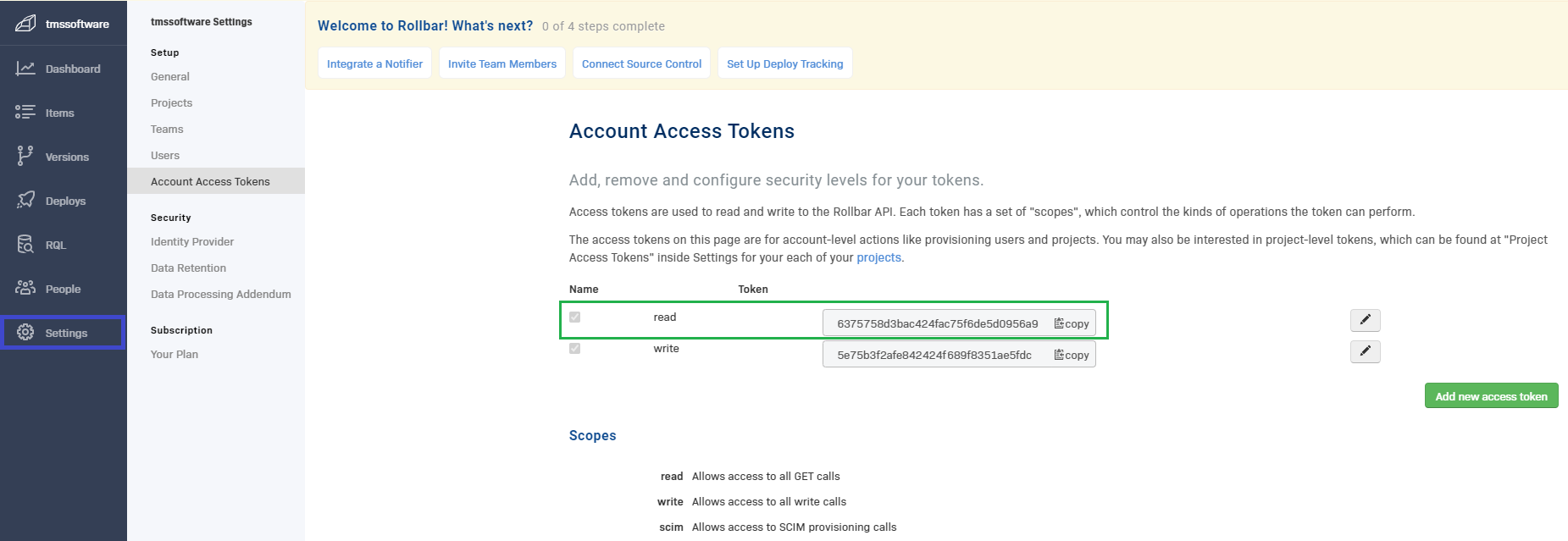This screenshot has height=541, width=1568.
Task: Go to Versions via the branch icon
Action: (25, 157)
